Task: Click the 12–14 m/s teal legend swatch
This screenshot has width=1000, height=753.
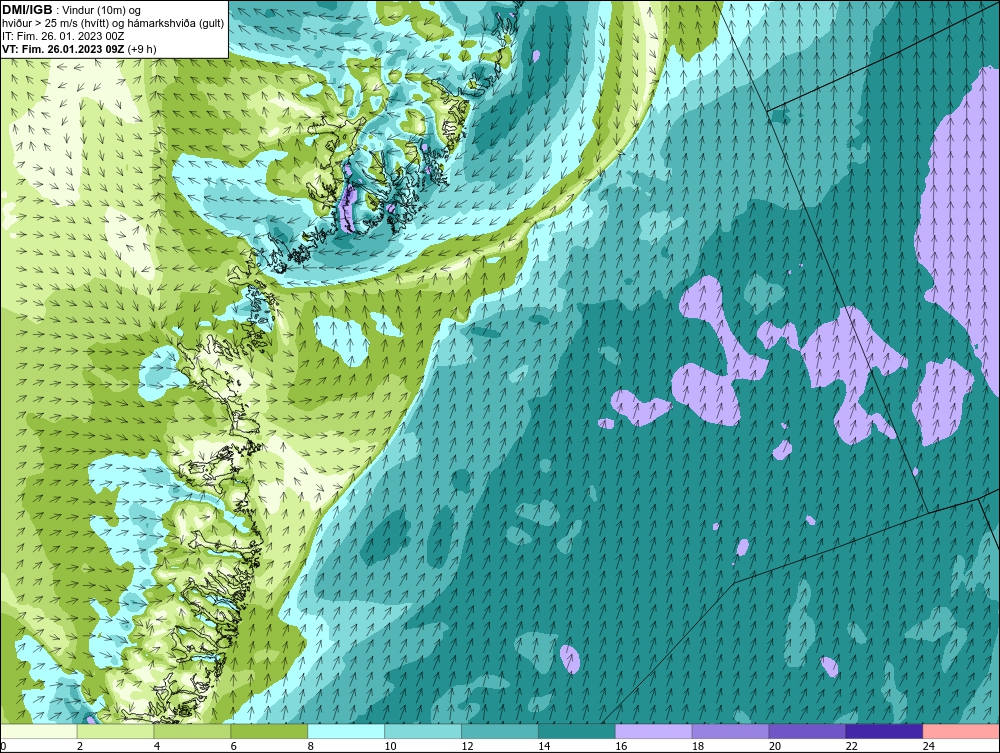Action: click(x=500, y=731)
